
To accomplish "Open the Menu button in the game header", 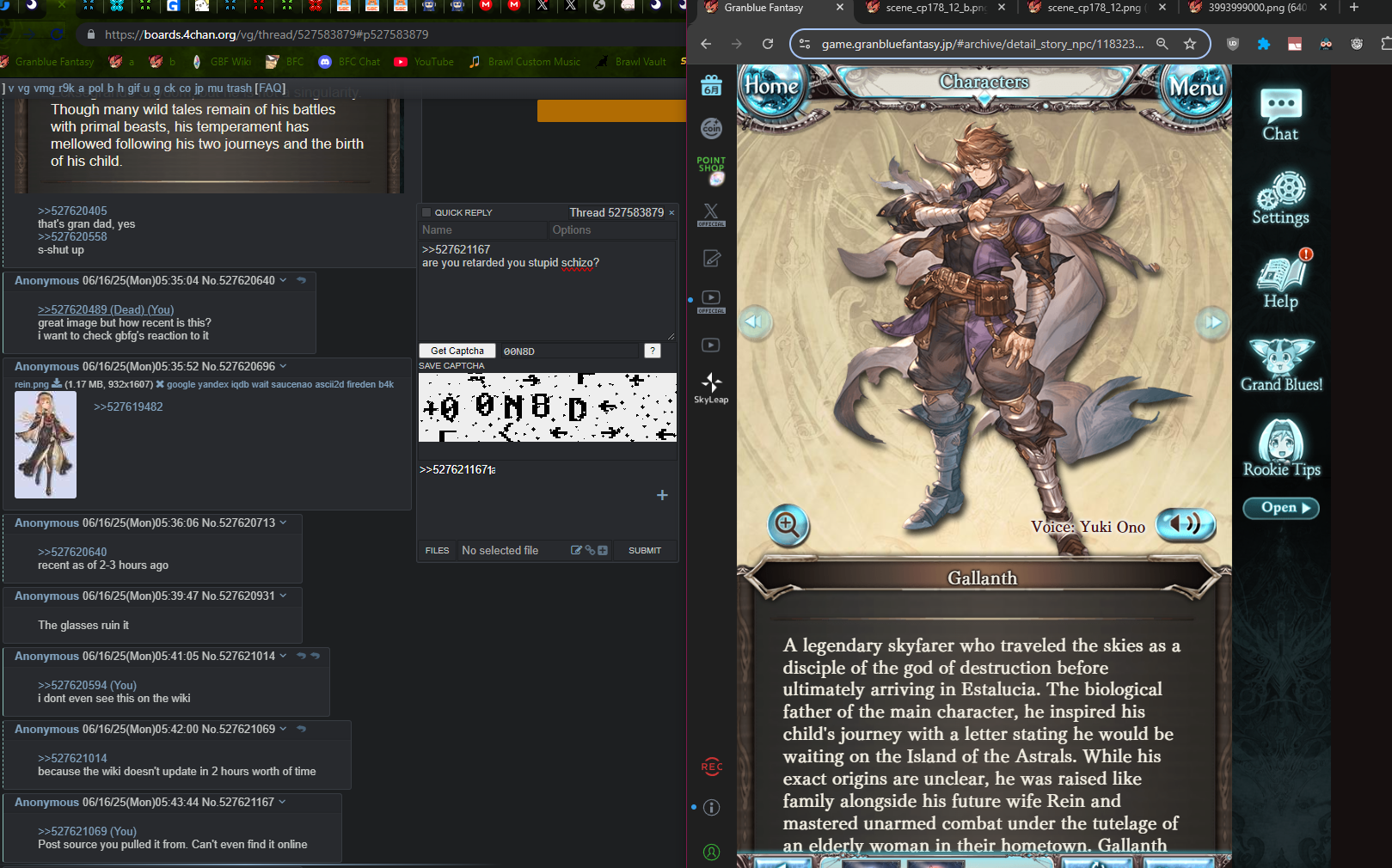I will click(x=1196, y=88).
